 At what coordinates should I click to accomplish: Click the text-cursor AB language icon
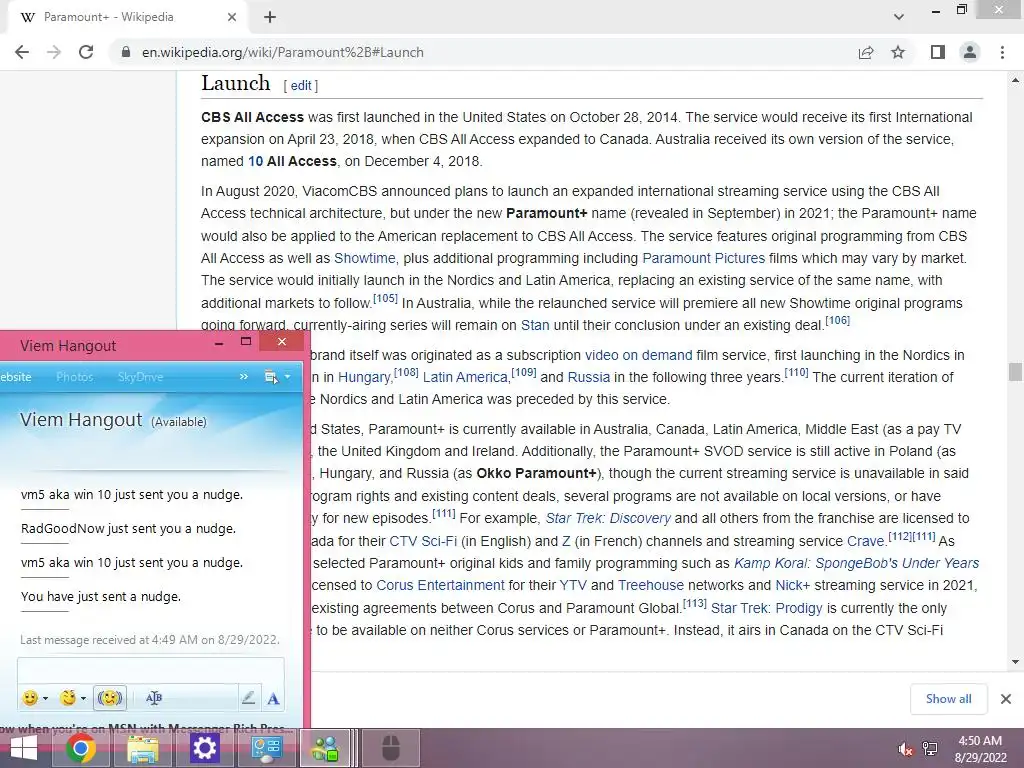[154, 698]
